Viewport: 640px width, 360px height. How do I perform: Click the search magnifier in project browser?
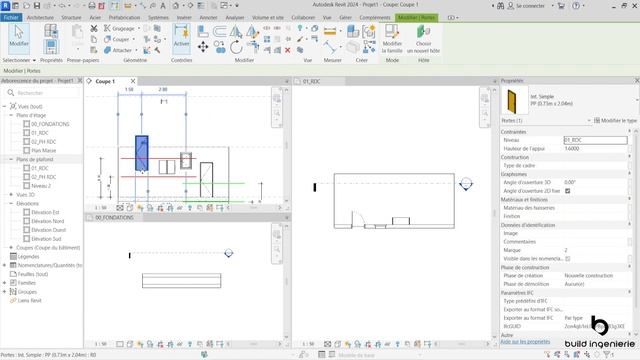[11, 93]
